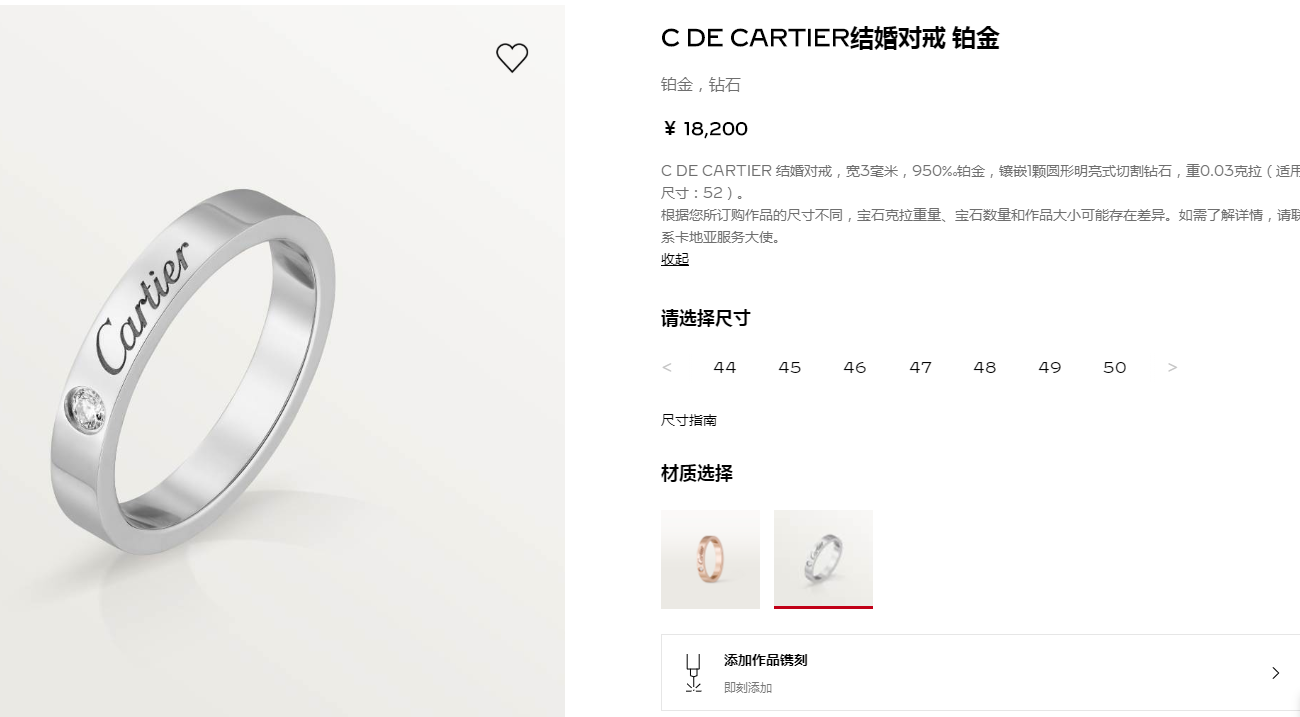Click the ¥ 18,200 price text
Screen dimensions: 1300x717
[705, 129]
